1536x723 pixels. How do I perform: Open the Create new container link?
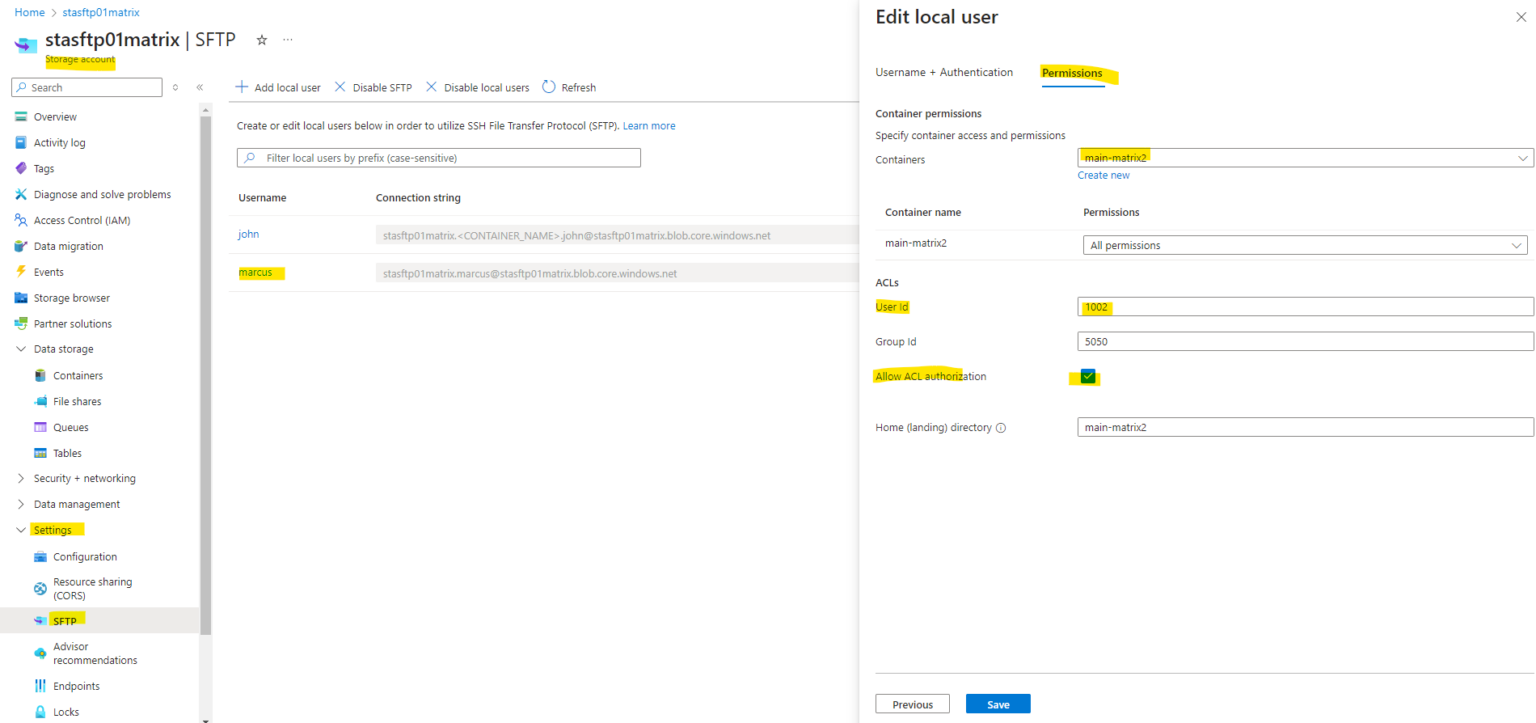1103,174
